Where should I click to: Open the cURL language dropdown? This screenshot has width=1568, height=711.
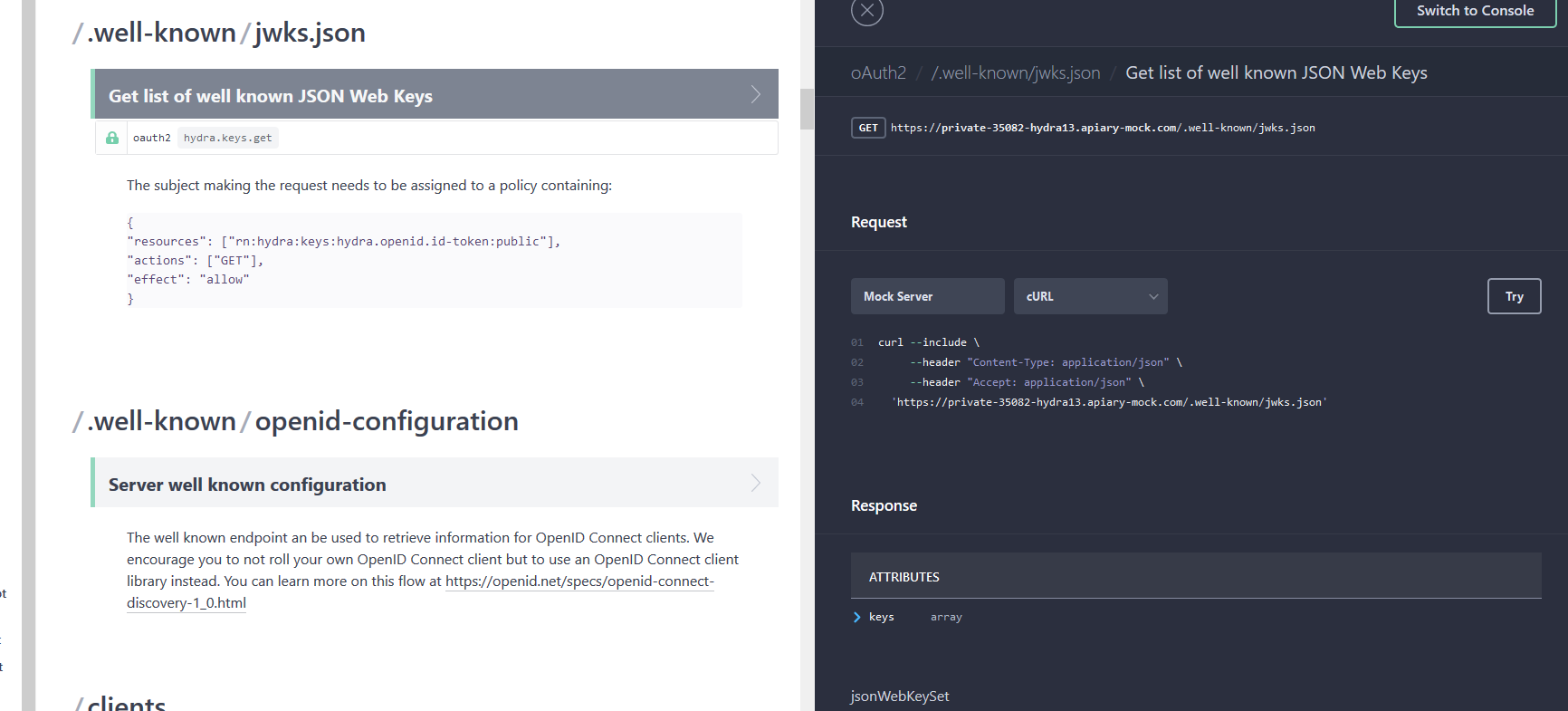[1091, 296]
